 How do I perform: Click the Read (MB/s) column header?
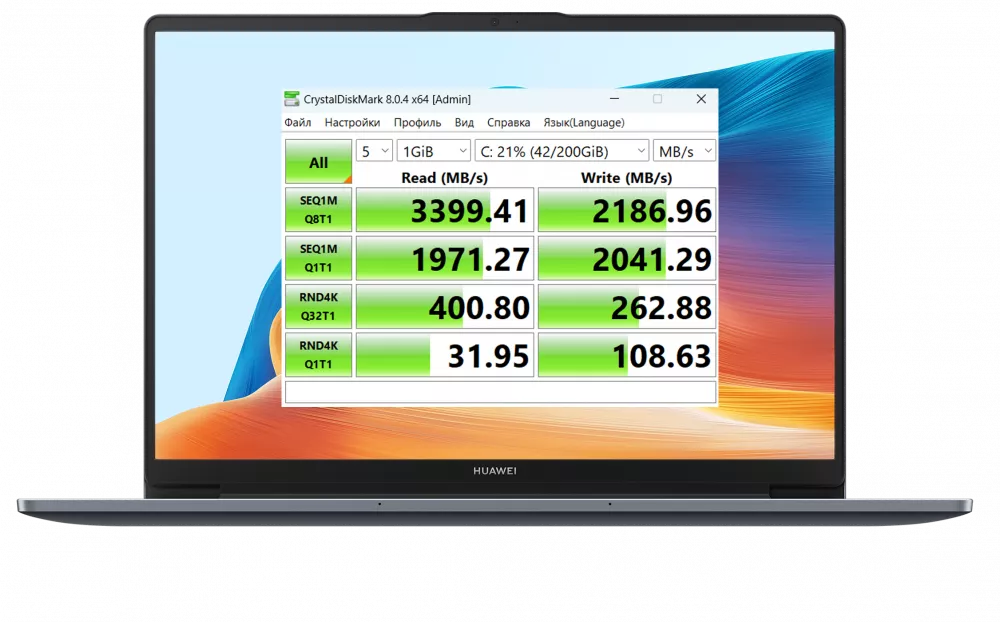(445, 177)
